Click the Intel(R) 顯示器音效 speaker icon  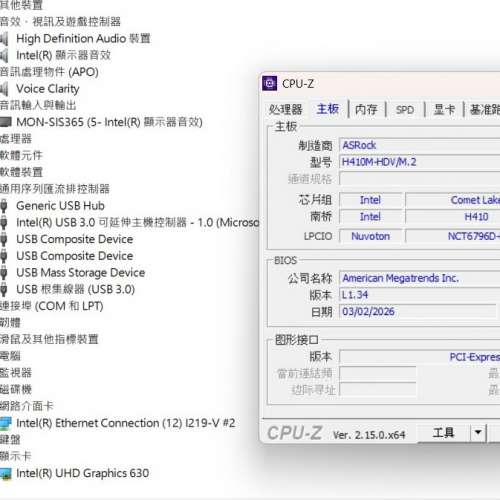point(4,55)
